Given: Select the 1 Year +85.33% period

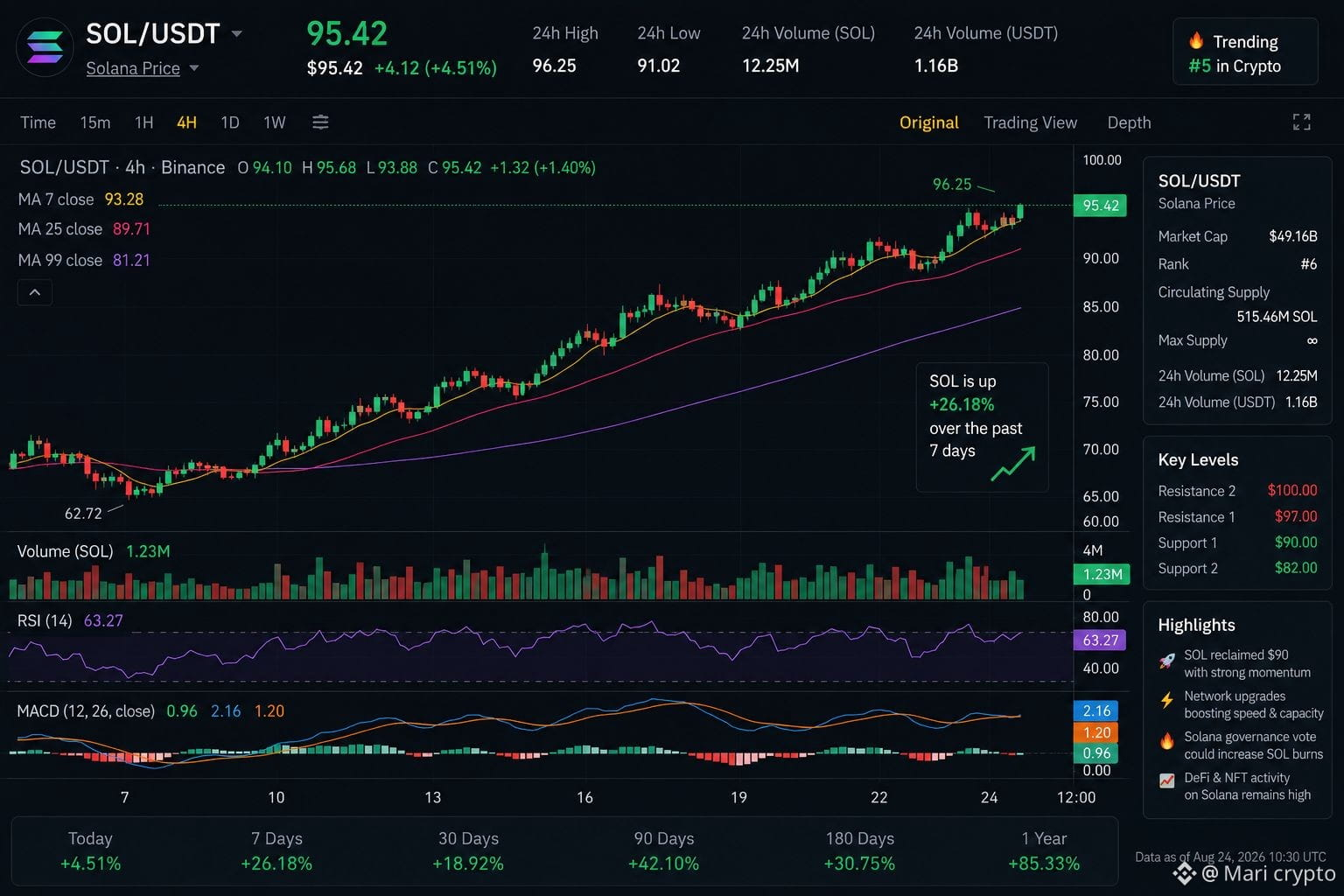Looking at the screenshot, I should [x=1044, y=850].
